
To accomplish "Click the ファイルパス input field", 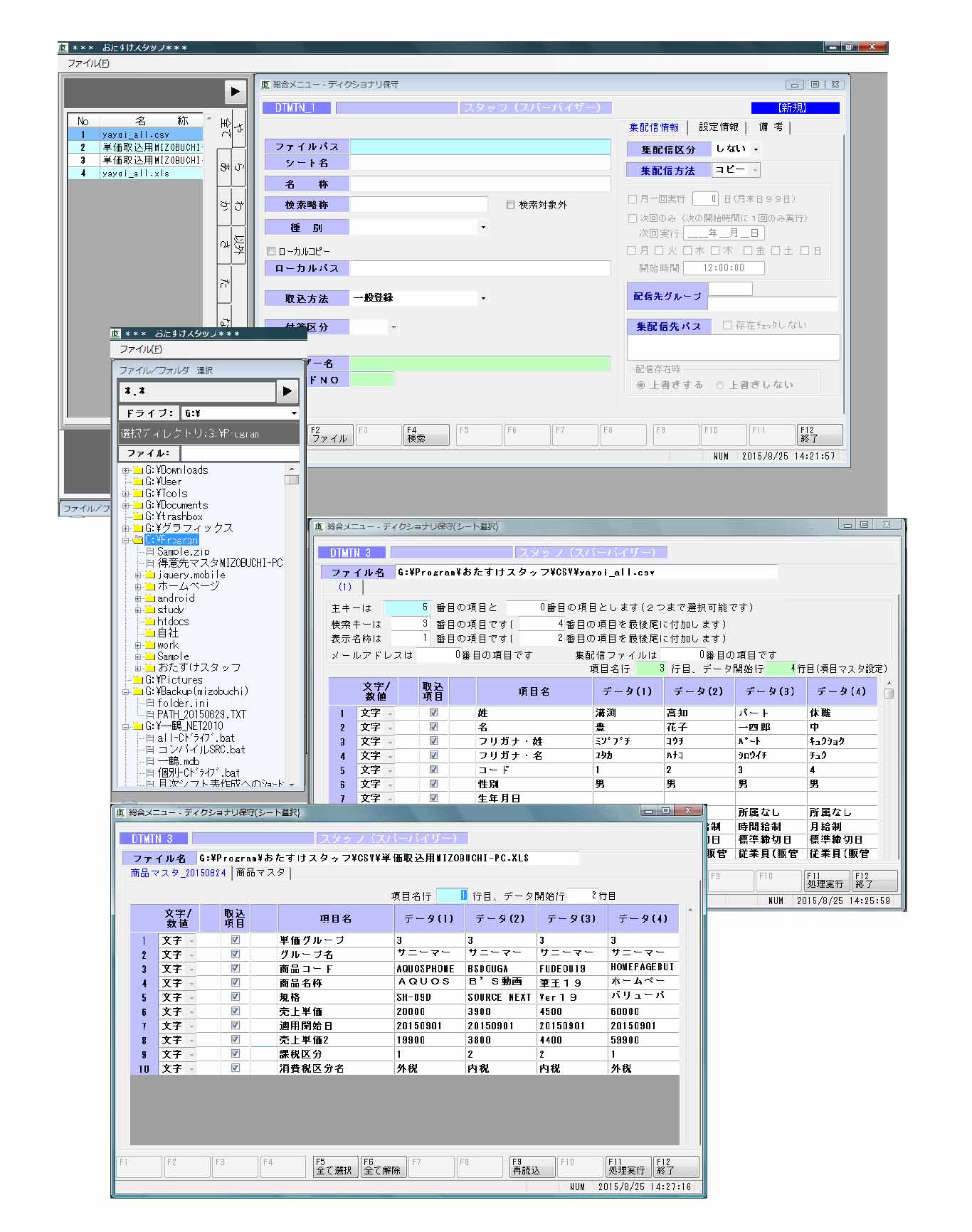I will (x=480, y=147).
